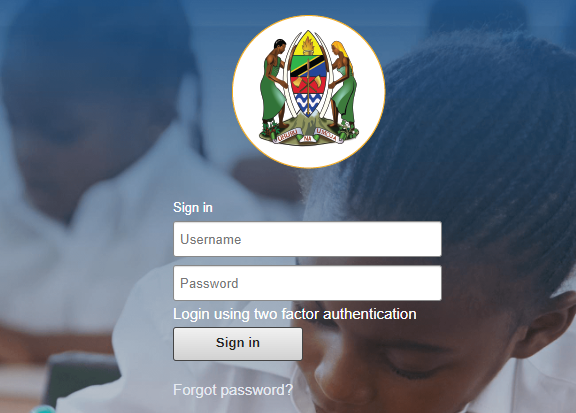Click the Tanzanian flag stripe on the shield
Screen dimensions: 576x413
point(309,66)
